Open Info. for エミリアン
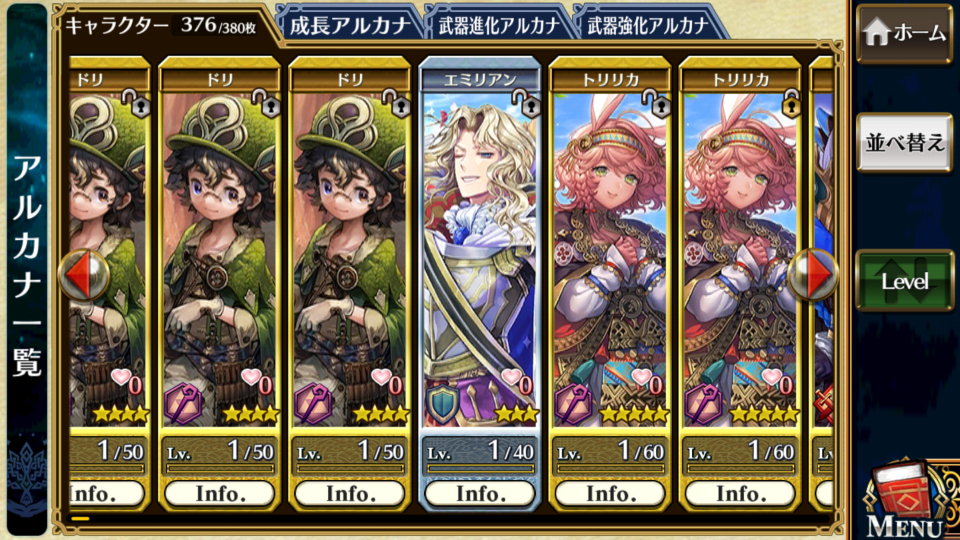 (481, 493)
